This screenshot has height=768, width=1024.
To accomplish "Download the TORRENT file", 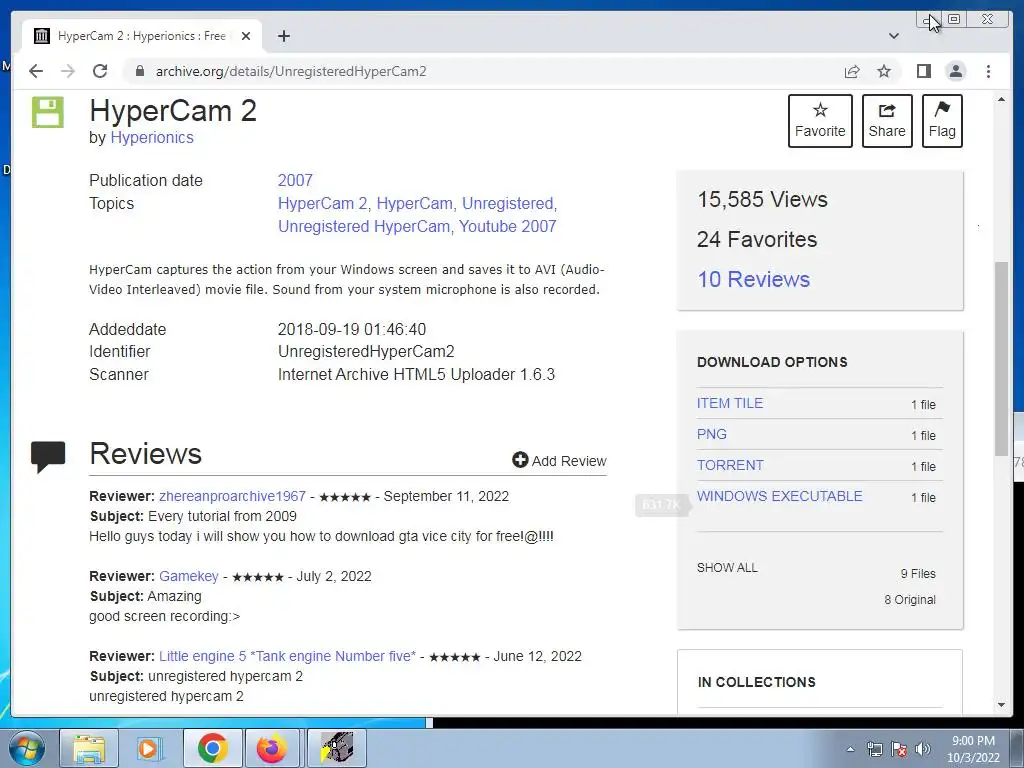I will click(x=730, y=465).
